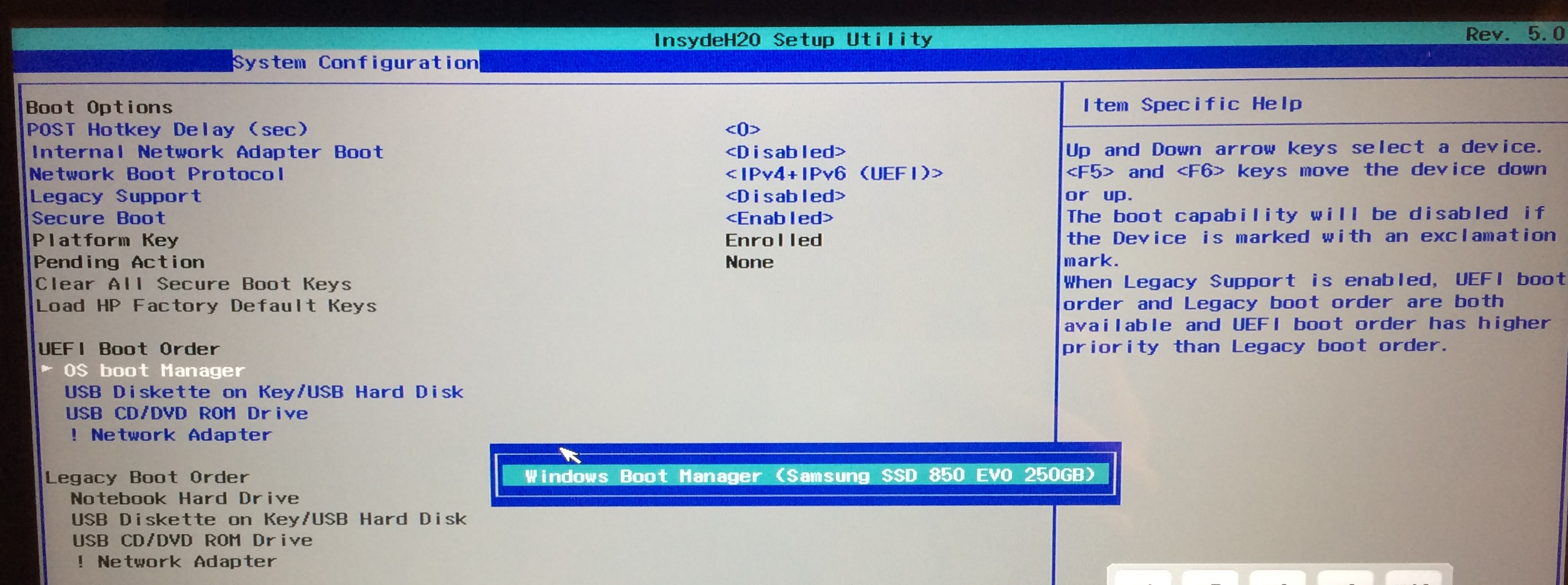
Task: Select Legacy USB Diskette on Key/USB Hard Disk
Action: coord(268,519)
